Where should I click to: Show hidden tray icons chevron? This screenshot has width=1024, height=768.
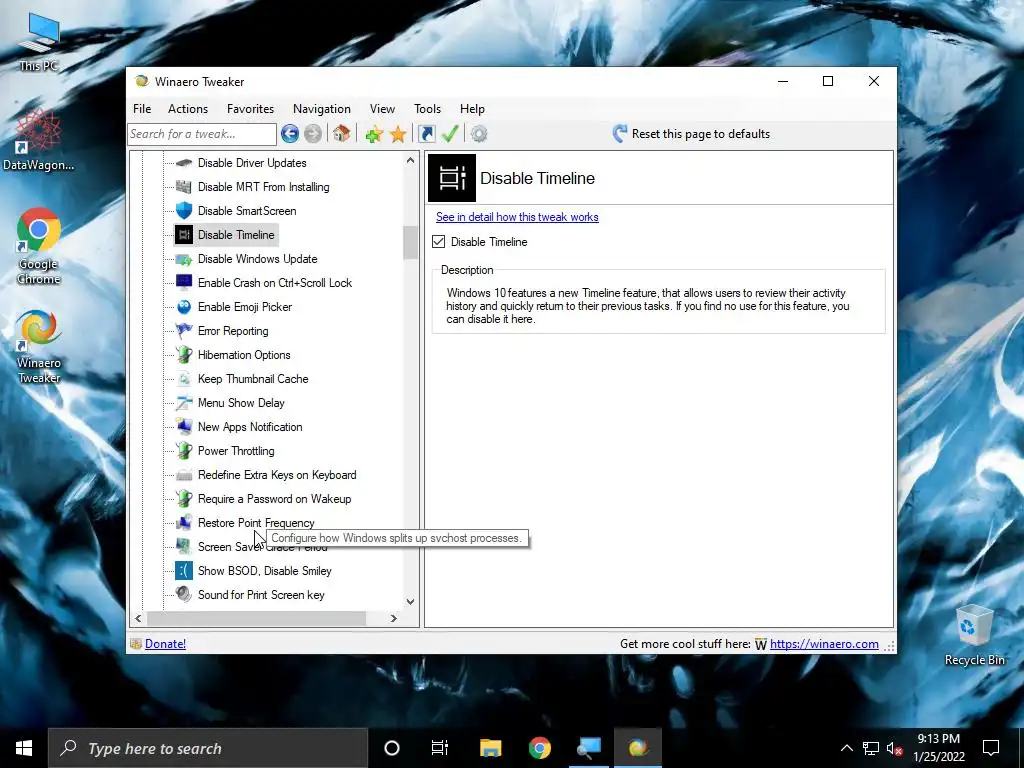[x=846, y=748]
